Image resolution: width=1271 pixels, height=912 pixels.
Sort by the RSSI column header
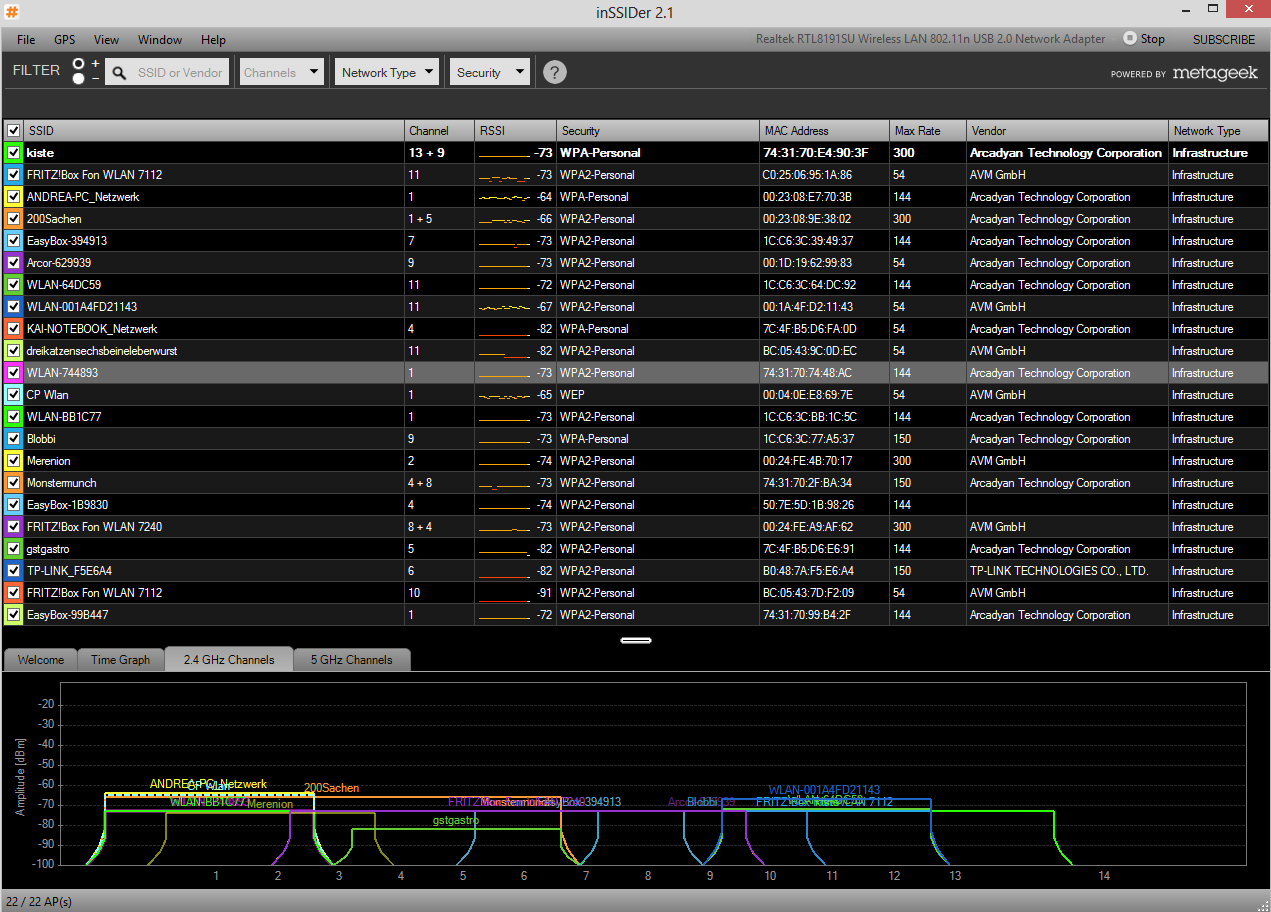point(516,131)
